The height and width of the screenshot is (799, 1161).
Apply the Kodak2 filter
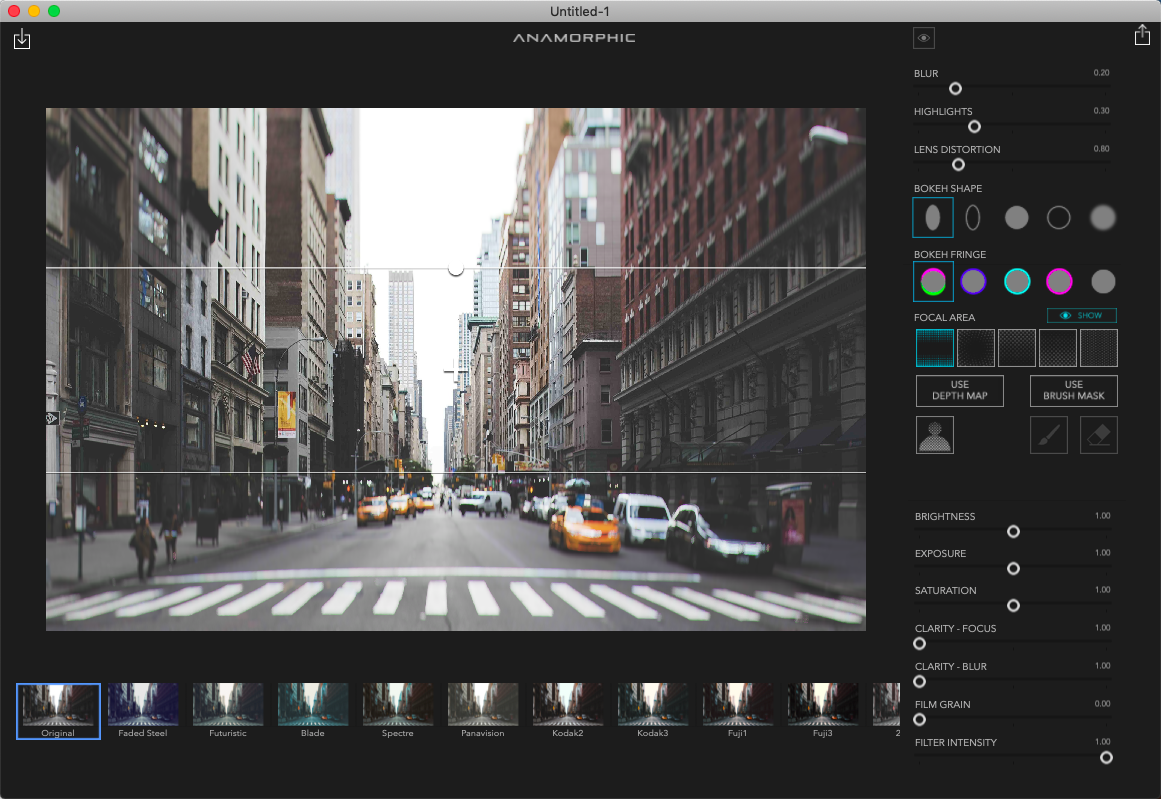[568, 711]
